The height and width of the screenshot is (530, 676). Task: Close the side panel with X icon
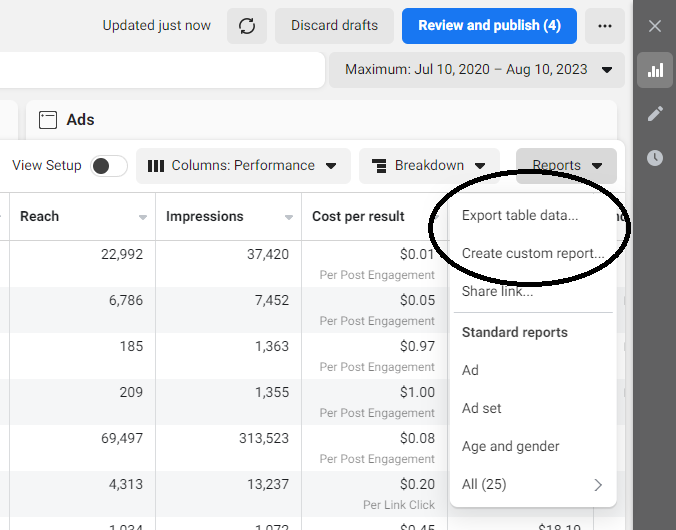[x=655, y=26]
